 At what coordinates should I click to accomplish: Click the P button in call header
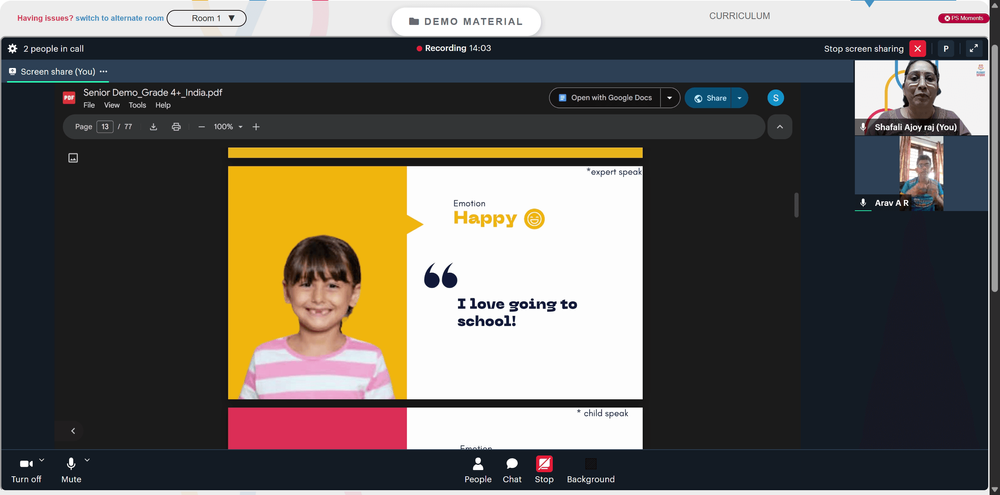(946, 48)
